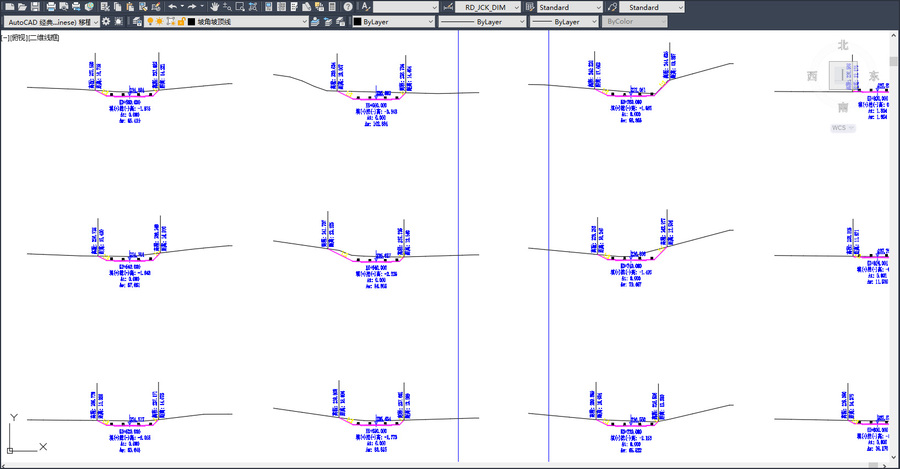Expand the ByLayer lineweight dropdown

(594, 22)
